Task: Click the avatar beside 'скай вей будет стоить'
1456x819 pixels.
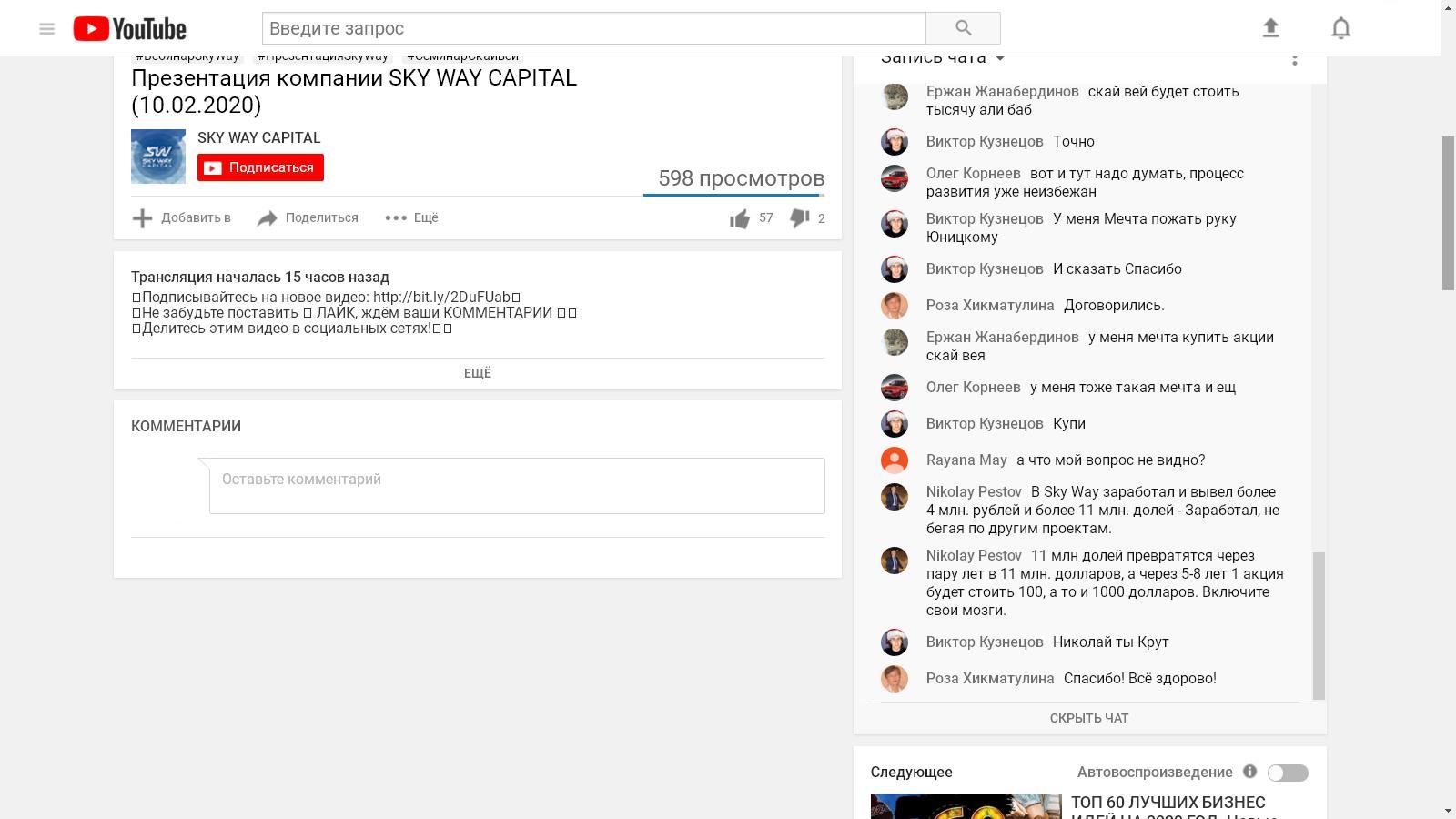Action: 895,96
